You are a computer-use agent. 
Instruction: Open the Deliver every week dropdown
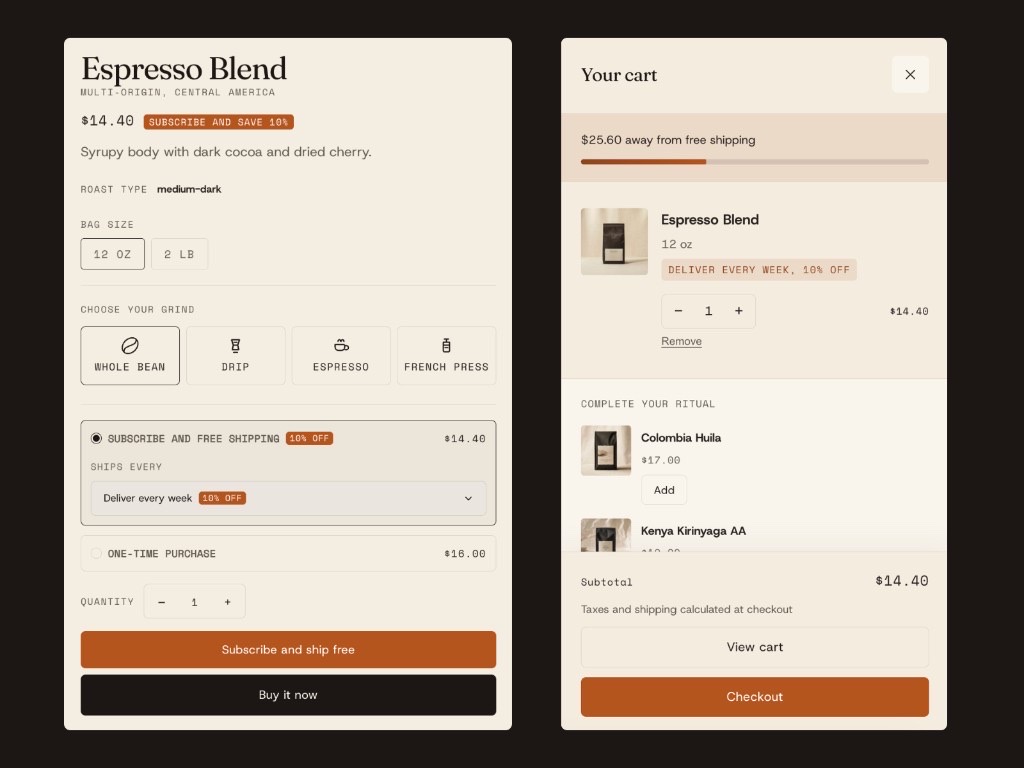pyautogui.click(x=288, y=498)
